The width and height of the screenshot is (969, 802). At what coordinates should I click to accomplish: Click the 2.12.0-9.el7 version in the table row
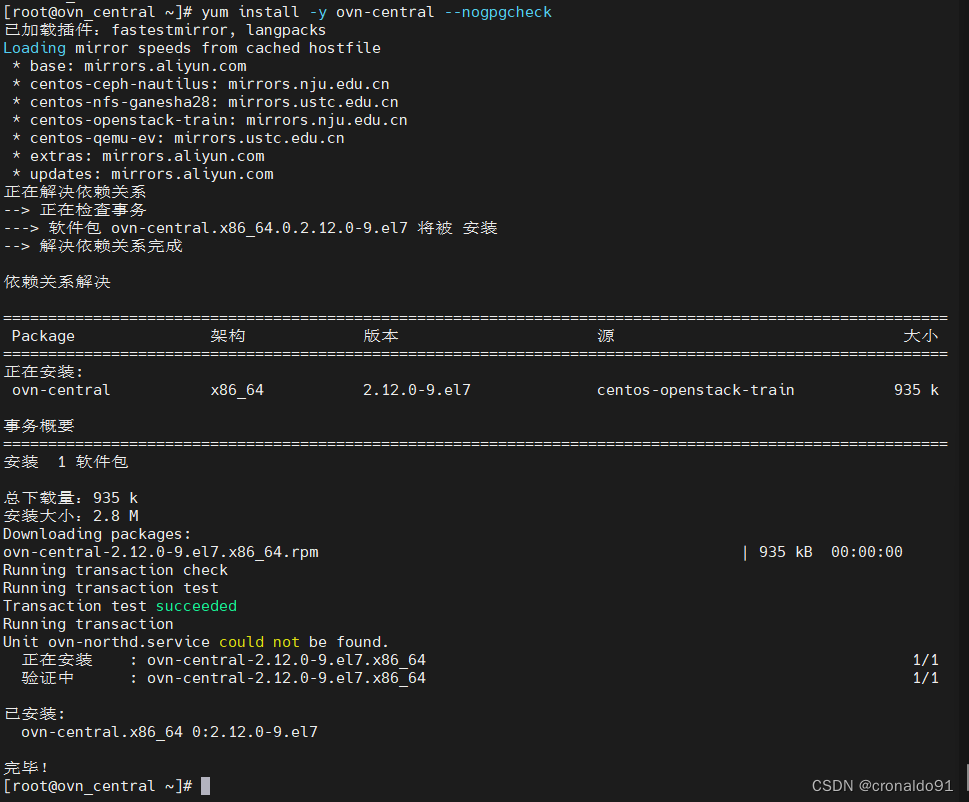pos(416,390)
